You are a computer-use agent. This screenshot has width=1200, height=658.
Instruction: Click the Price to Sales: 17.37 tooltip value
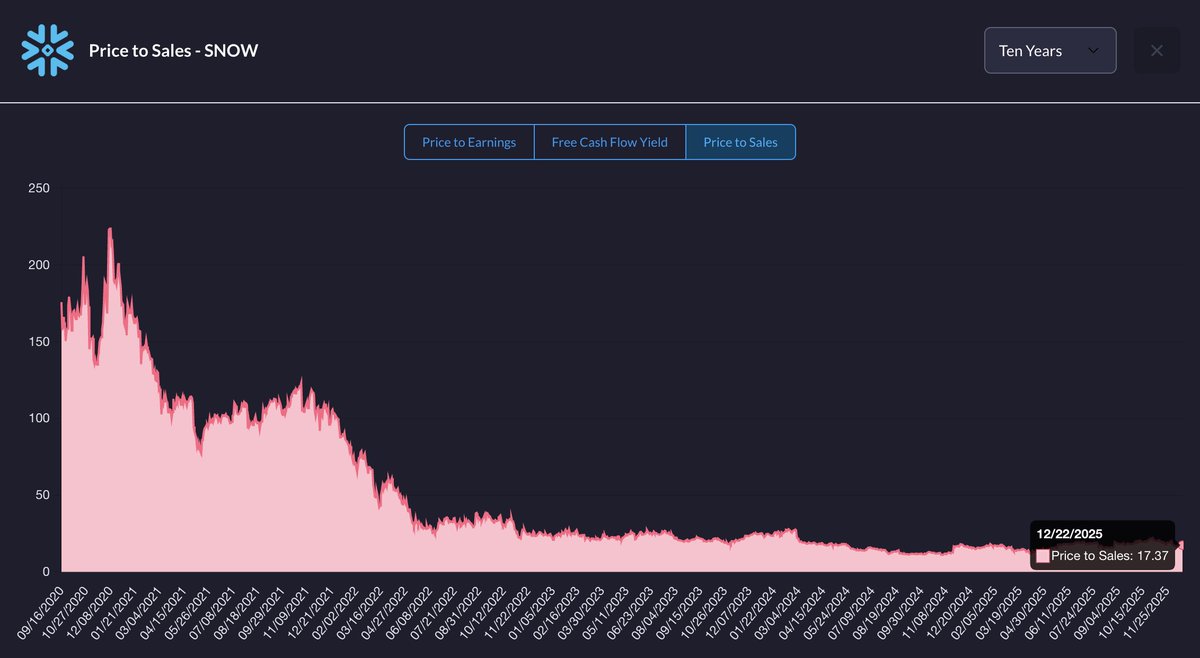[x=1110, y=555]
